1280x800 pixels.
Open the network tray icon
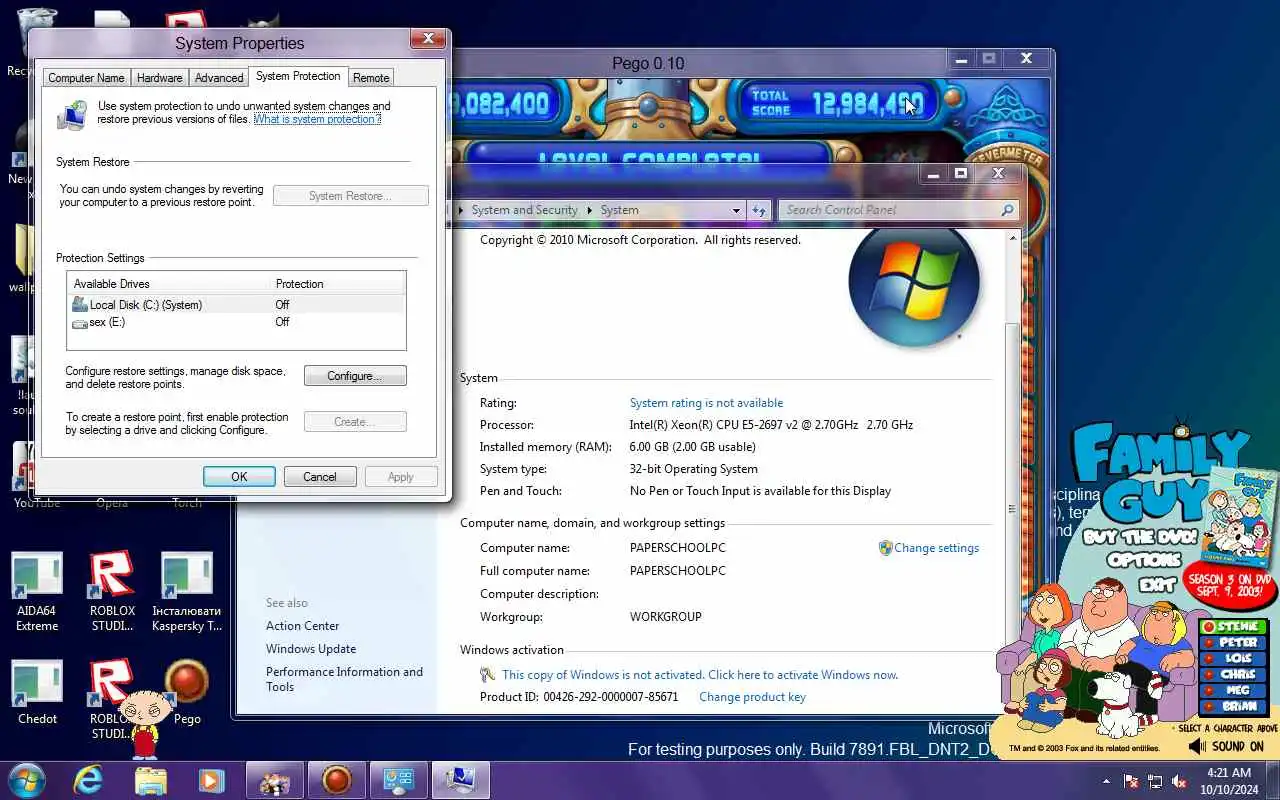click(1155, 781)
